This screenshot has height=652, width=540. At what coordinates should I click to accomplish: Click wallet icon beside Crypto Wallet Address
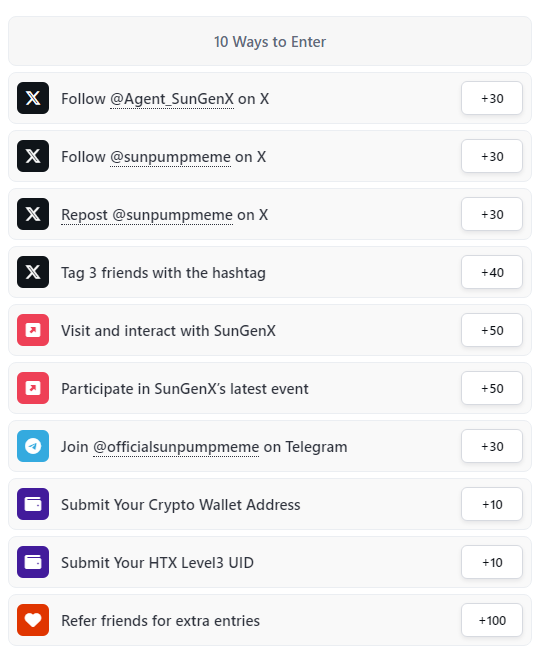33,504
